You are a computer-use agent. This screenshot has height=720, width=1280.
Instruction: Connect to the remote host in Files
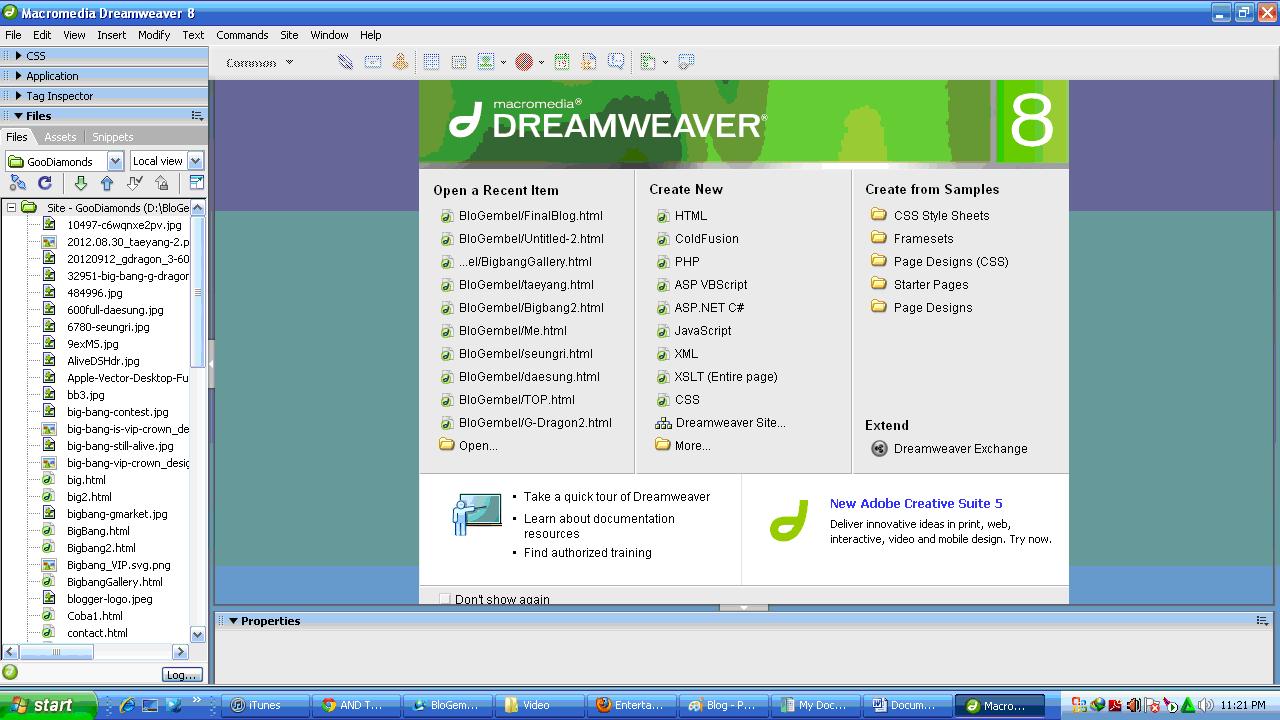[x=18, y=183]
